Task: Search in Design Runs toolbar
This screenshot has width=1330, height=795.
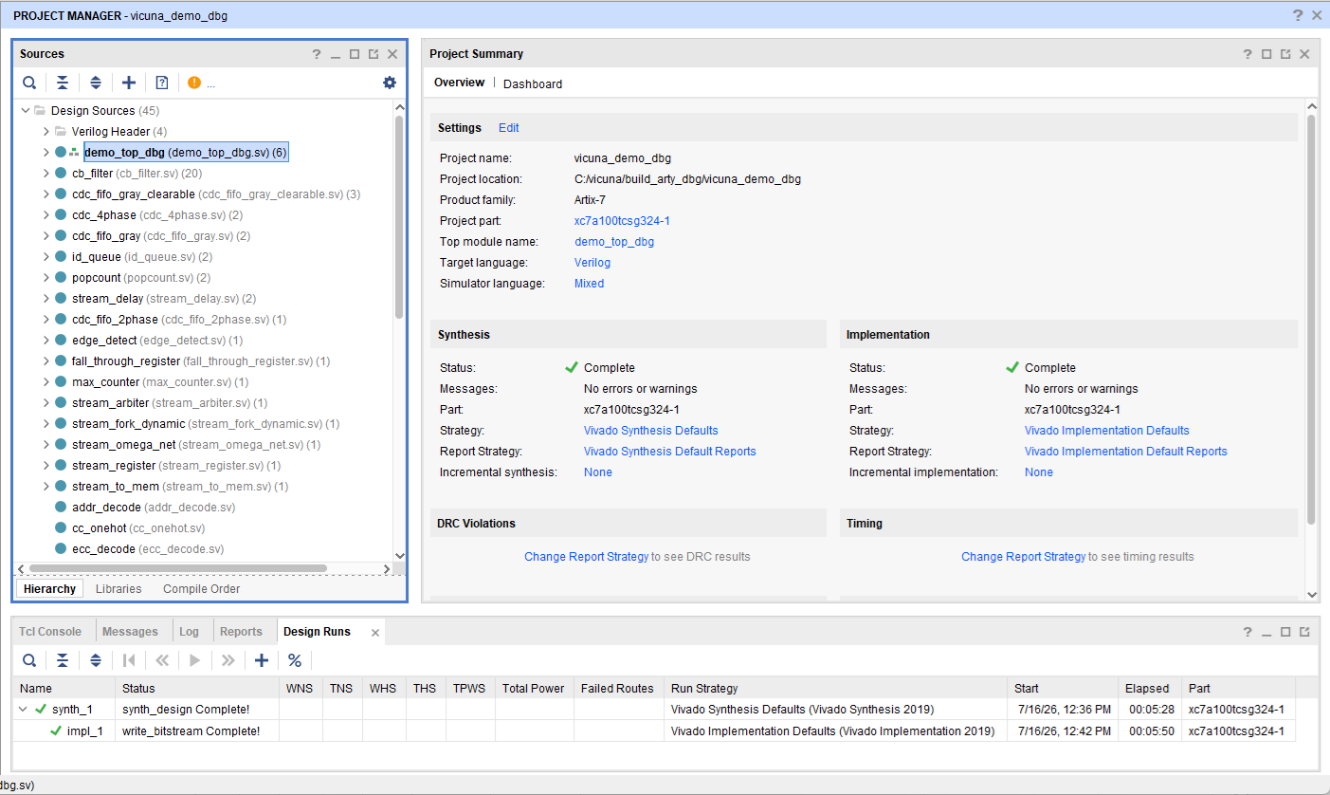Action: click(x=30, y=660)
